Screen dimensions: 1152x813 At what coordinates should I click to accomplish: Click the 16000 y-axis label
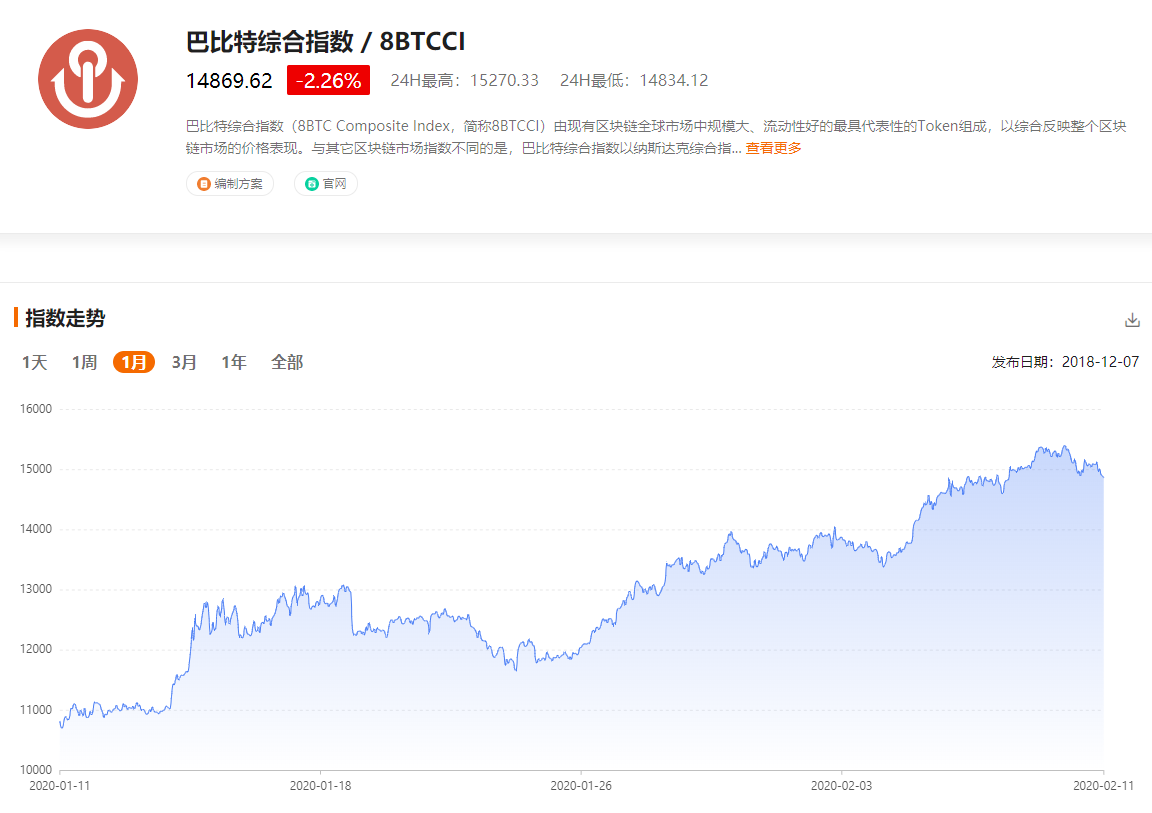(x=36, y=409)
